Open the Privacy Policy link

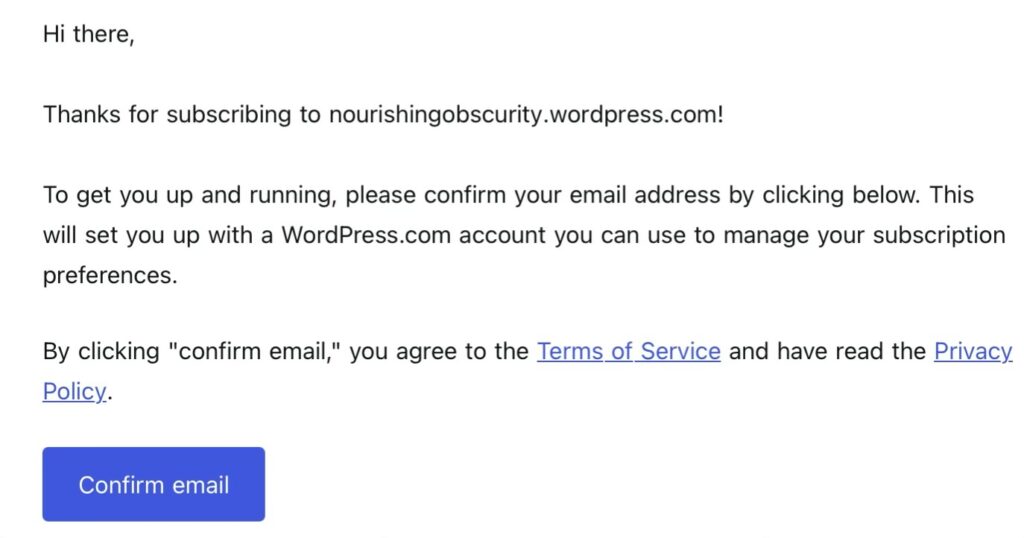click(x=972, y=352)
